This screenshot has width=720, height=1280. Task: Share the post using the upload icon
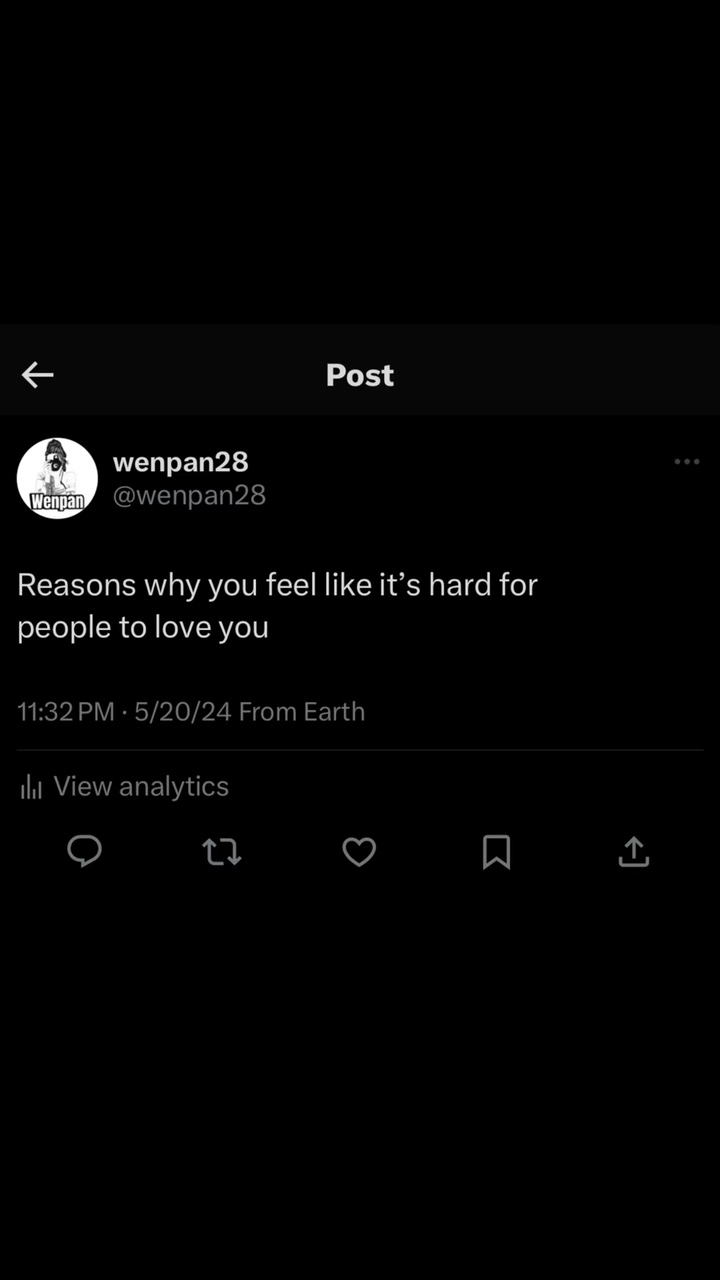[x=634, y=852]
